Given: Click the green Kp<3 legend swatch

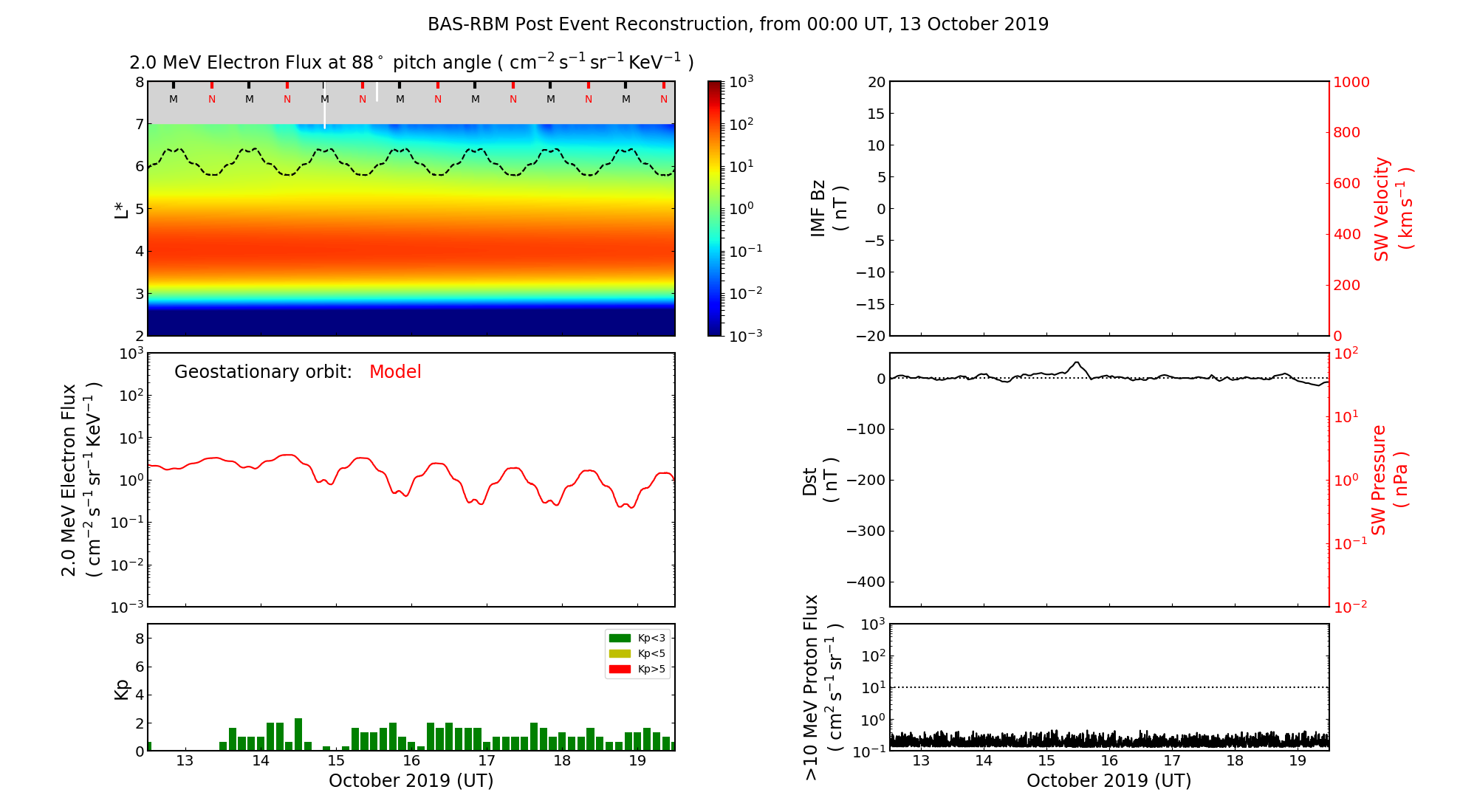Looking at the screenshot, I should (620, 638).
